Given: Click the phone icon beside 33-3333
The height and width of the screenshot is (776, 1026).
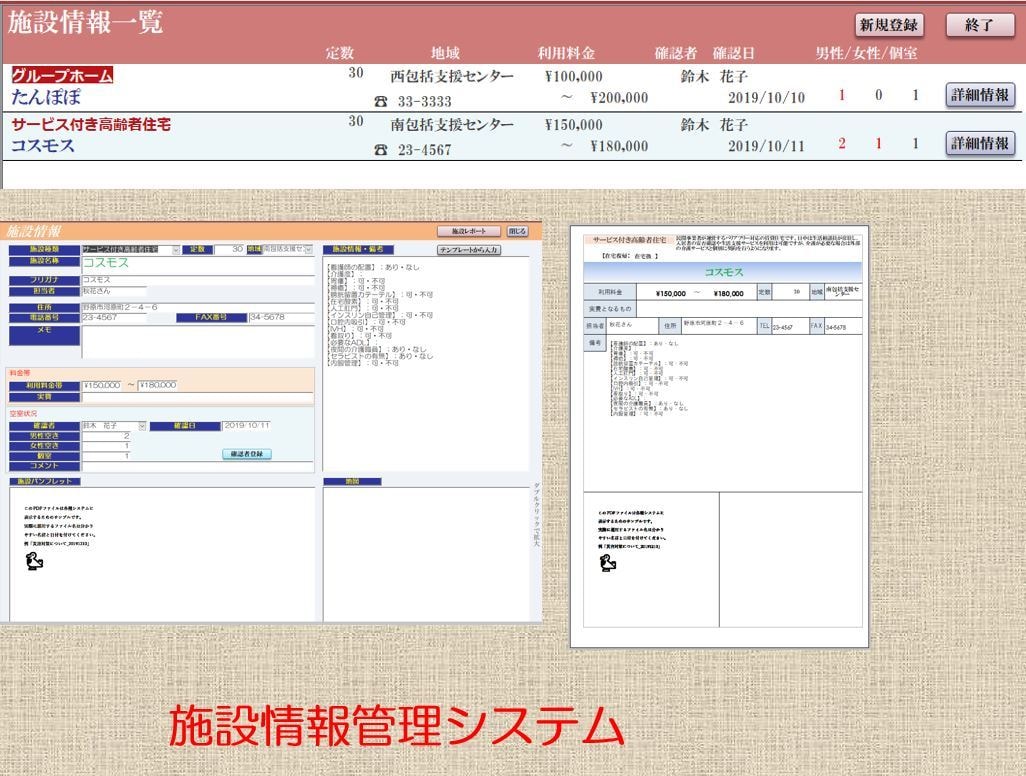Looking at the screenshot, I should (380, 101).
